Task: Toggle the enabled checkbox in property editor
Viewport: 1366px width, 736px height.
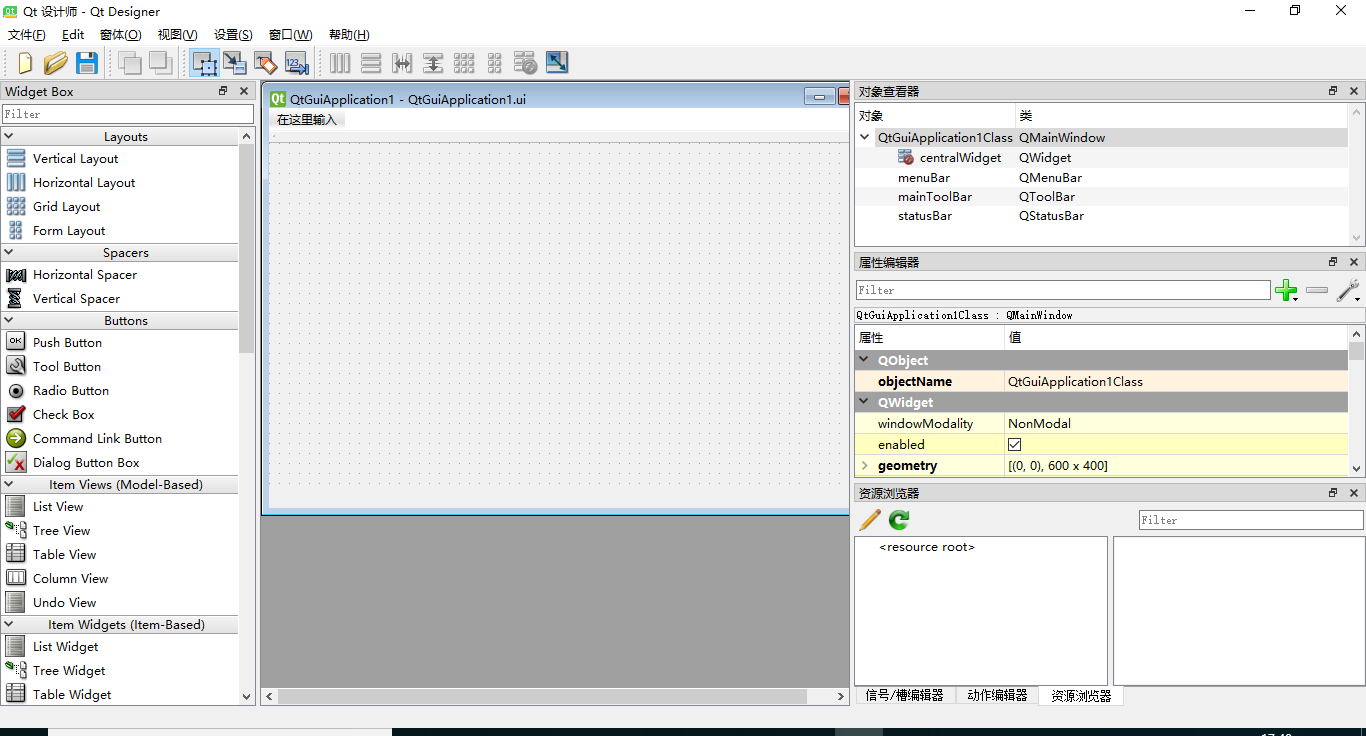Action: point(1014,444)
